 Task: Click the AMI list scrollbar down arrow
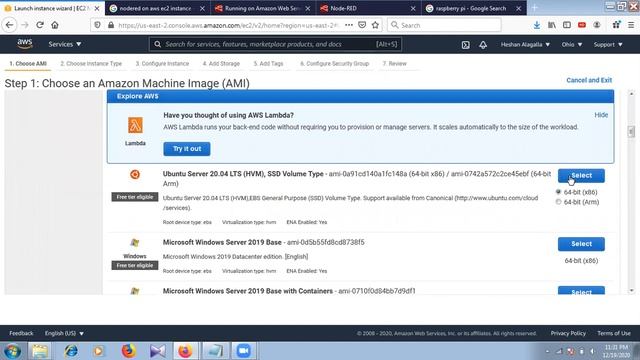pyautogui.click(x=631, y=291)
